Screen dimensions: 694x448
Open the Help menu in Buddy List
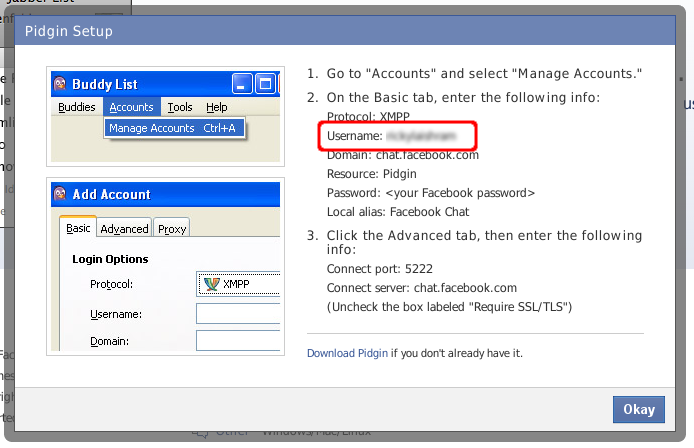tap(216, 107)
